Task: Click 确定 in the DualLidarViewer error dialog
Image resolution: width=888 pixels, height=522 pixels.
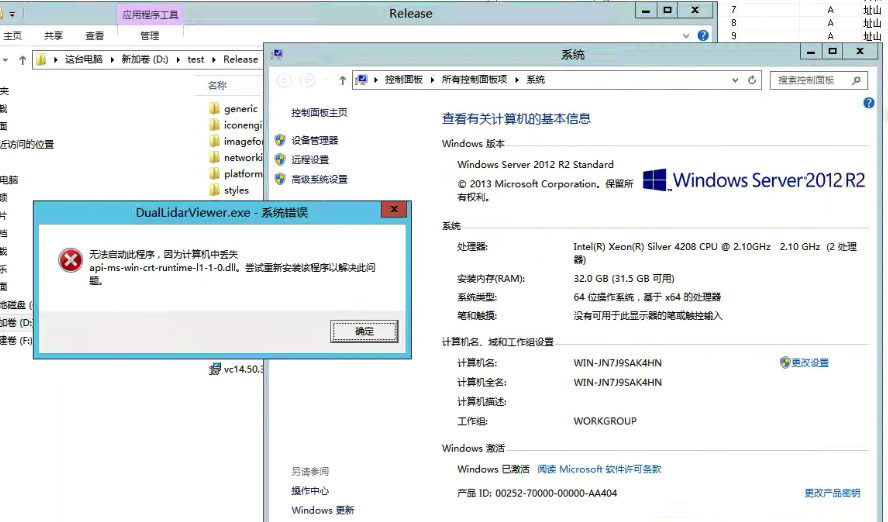Action: pyautogui.click(x=364, y=331)
